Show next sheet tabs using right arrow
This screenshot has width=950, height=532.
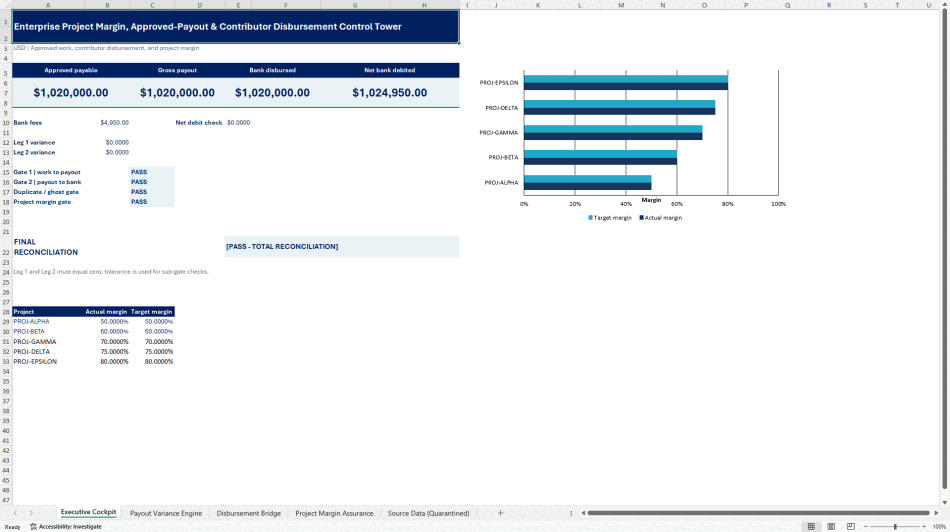(31, 513)
